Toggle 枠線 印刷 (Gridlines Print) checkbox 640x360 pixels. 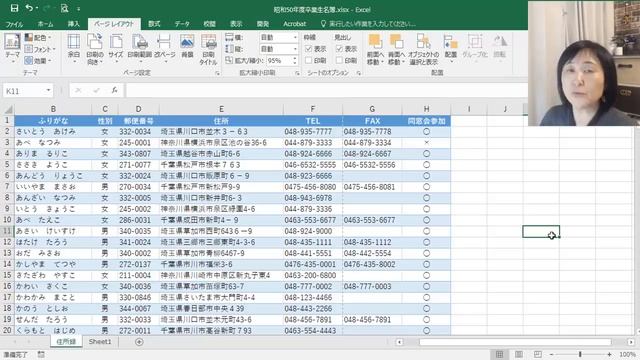coord(309,60)
